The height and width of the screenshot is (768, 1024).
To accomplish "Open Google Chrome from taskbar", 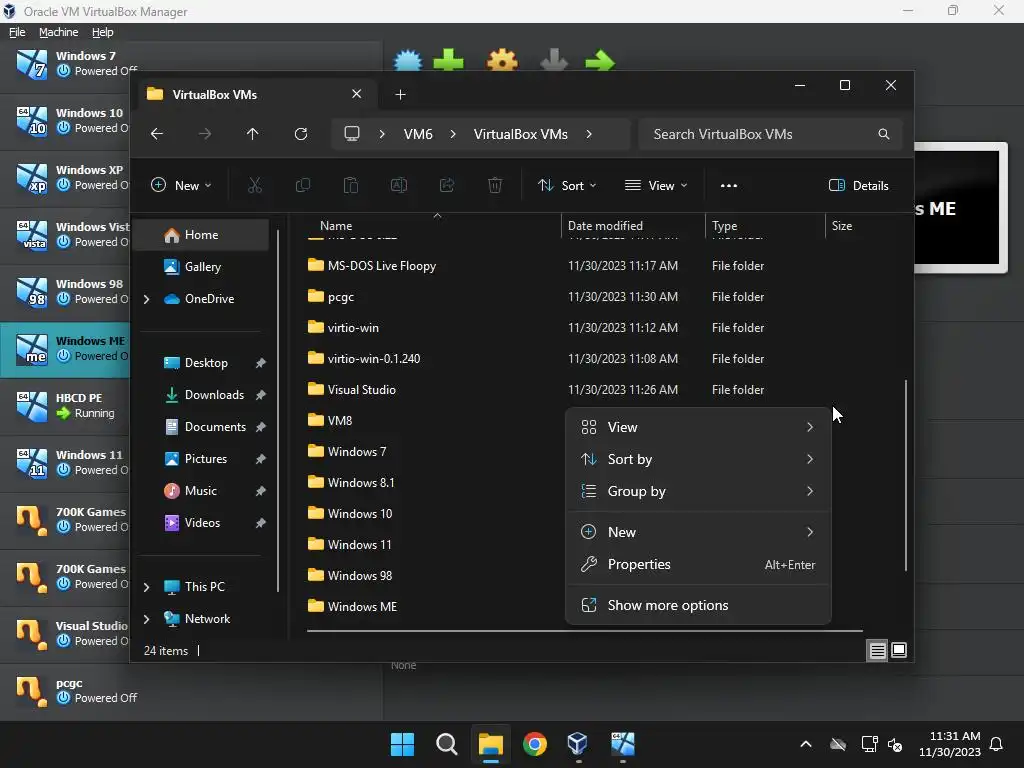I will 535,744.
